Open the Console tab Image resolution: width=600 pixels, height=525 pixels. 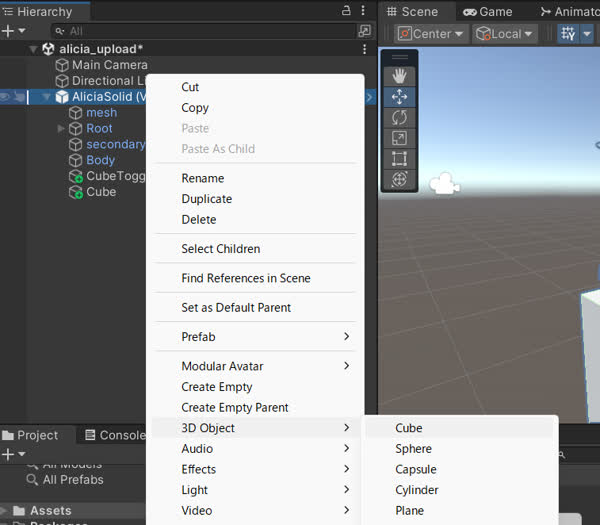point(115,436)
